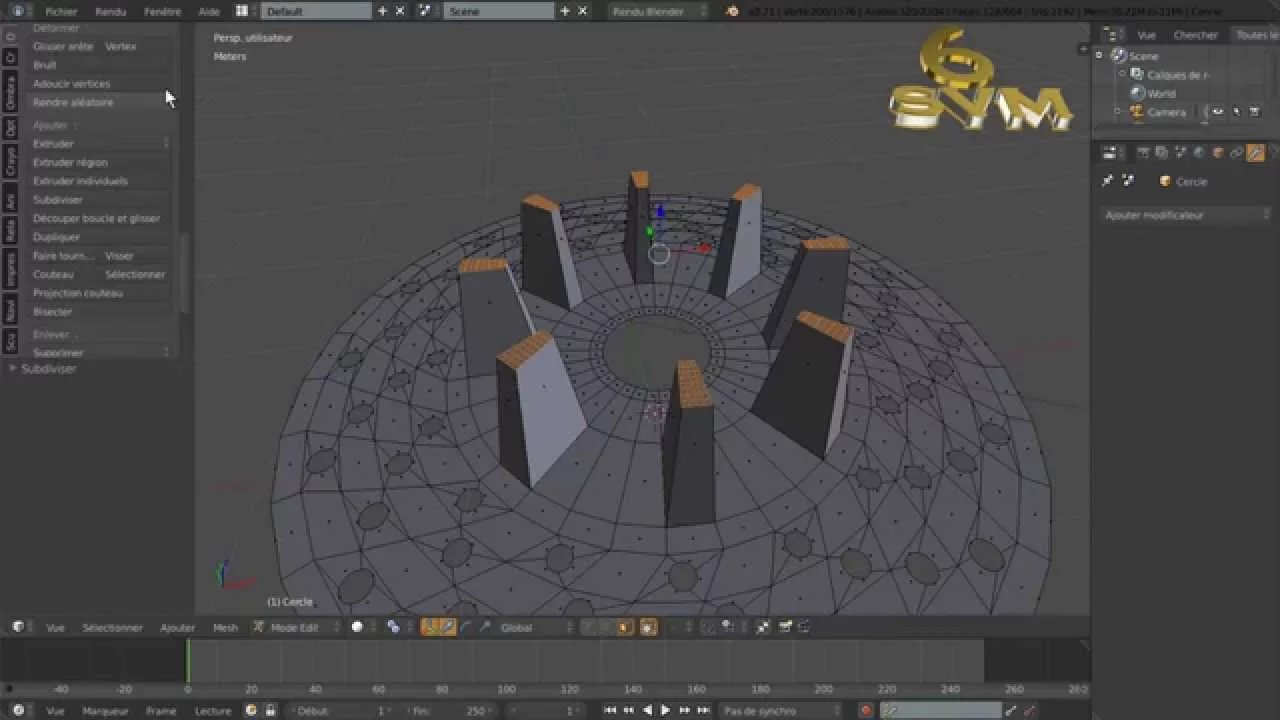Open the Object properties cube tab icon
This screenshot has height=720, width=1280.
(x=1218, y=153)
